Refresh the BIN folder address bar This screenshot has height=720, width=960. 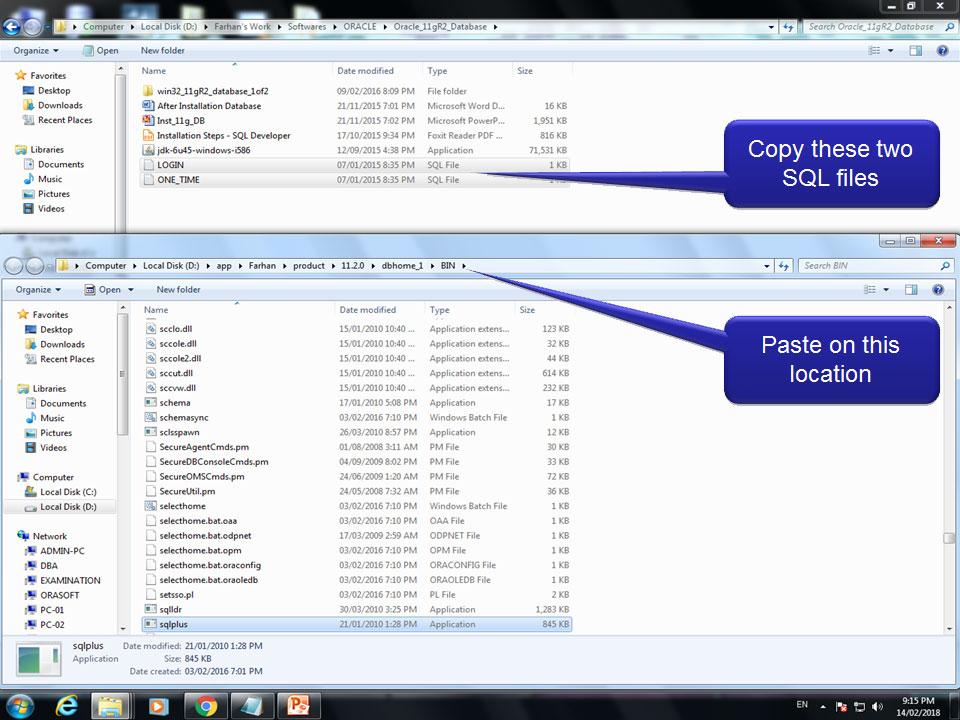click(783, 266)
